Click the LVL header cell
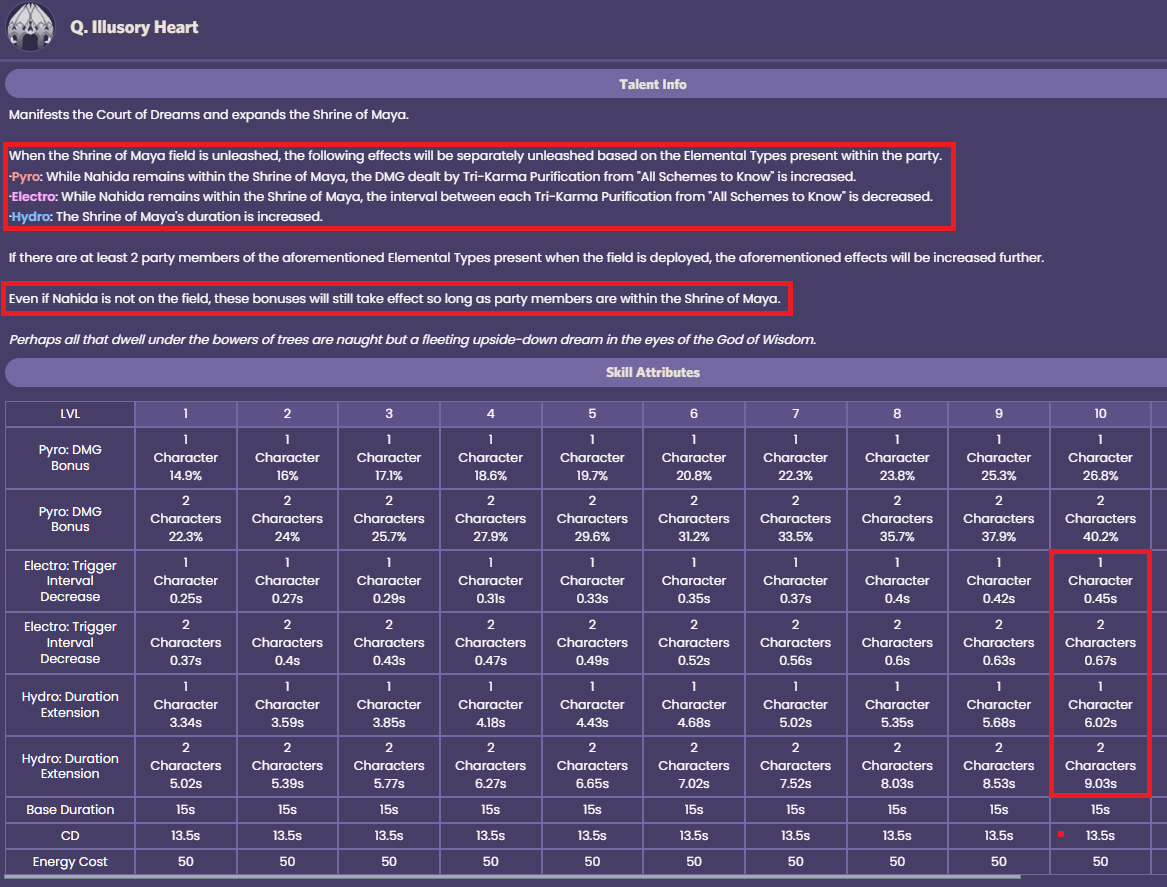Screen dimensions: 1167x887 tap(70, 414)
